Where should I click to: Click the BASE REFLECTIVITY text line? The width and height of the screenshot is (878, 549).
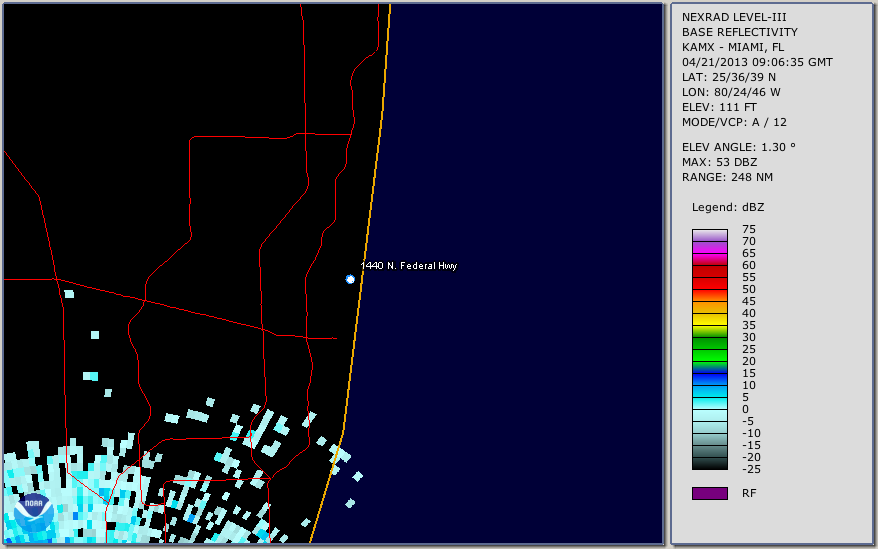point(740,32)
